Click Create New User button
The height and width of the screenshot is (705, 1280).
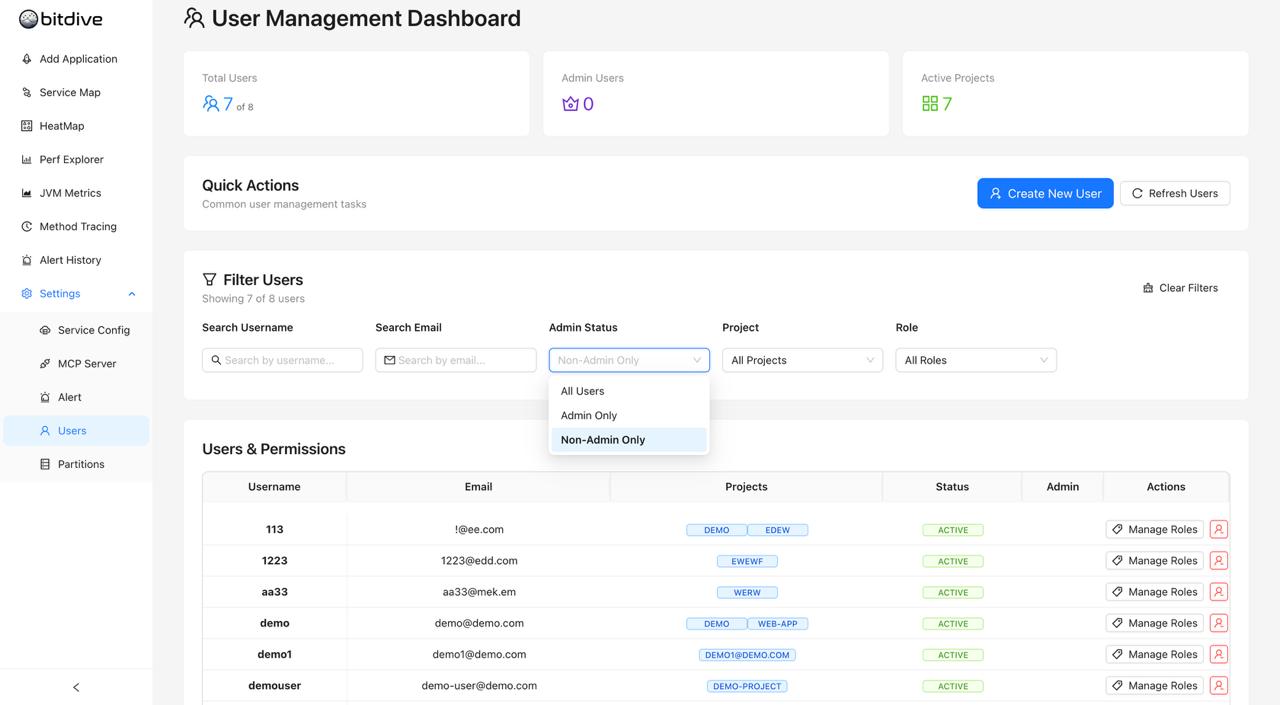tap(1045, 193)
